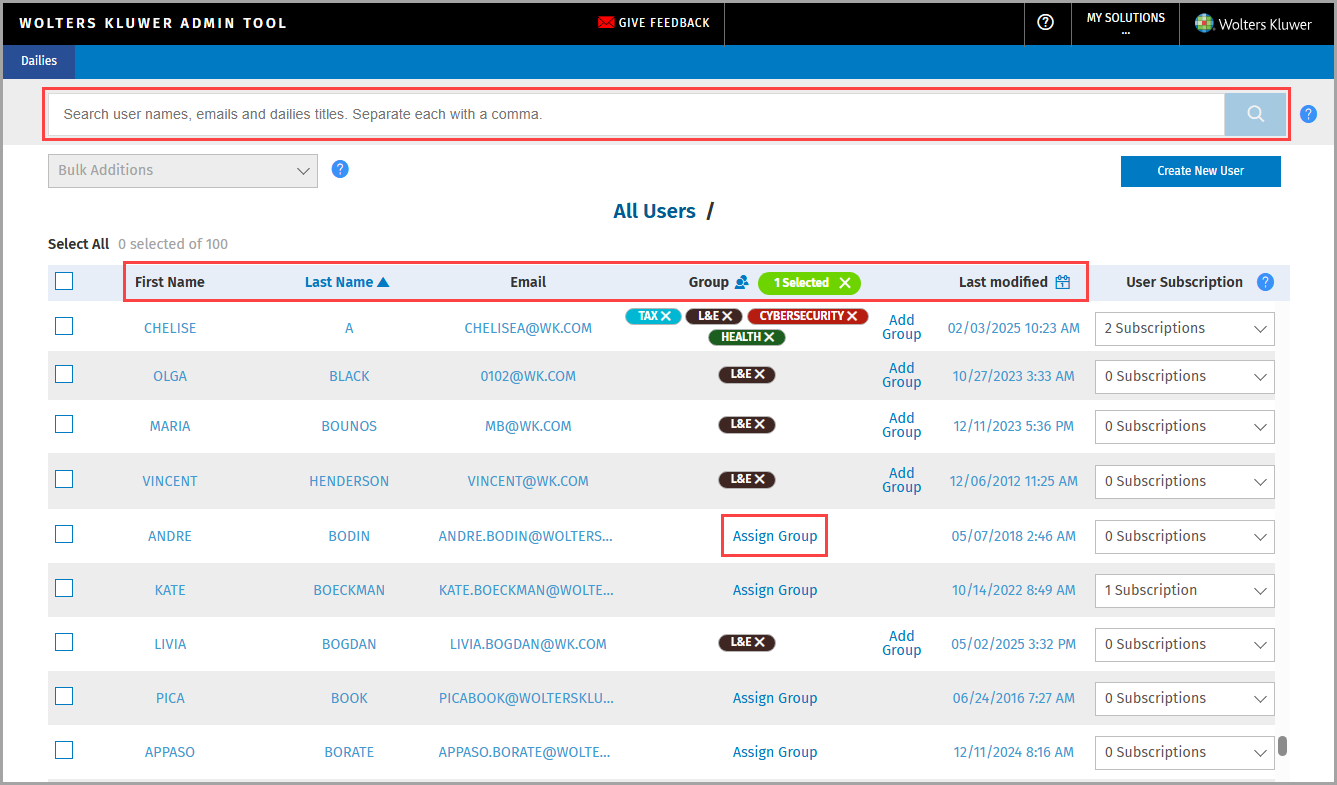Click Add Group for Maria Bounos

tap(902, 425)
